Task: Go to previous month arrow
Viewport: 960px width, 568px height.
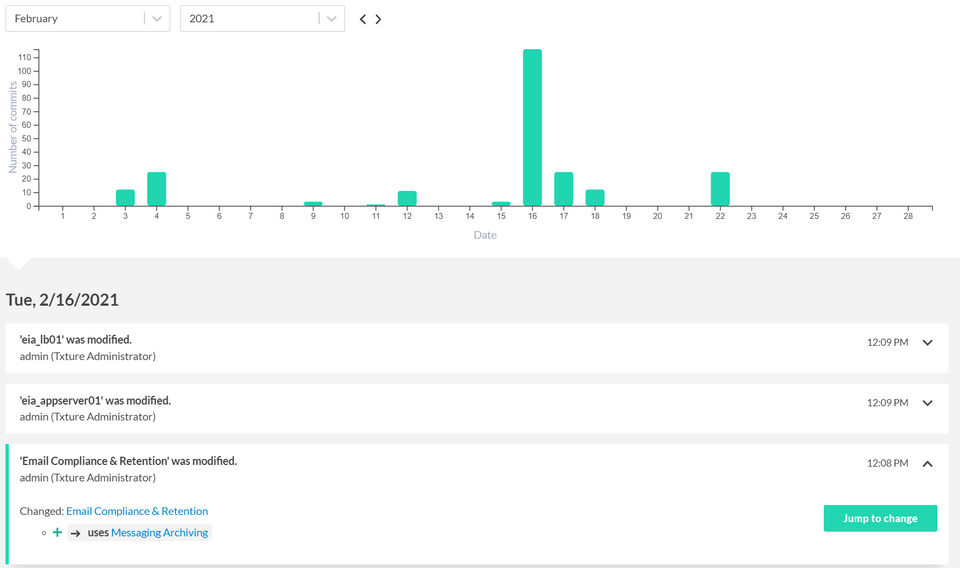Action: pos(362,19)
